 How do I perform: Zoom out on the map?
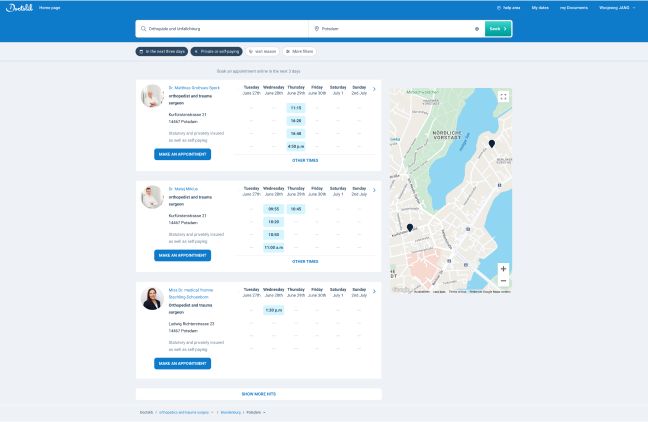503,282
